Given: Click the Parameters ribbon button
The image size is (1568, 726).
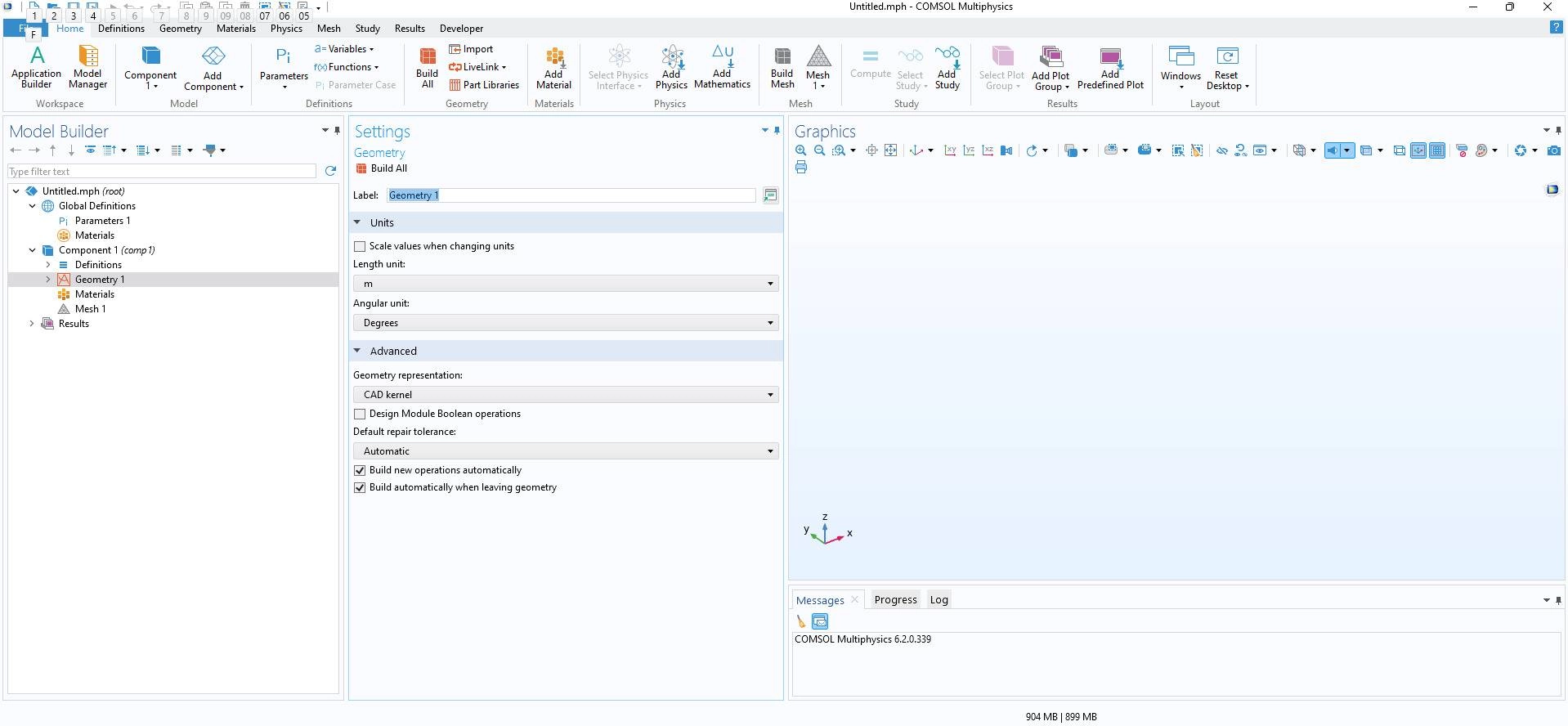Looking at the screenshot, I should pos(284,67).
